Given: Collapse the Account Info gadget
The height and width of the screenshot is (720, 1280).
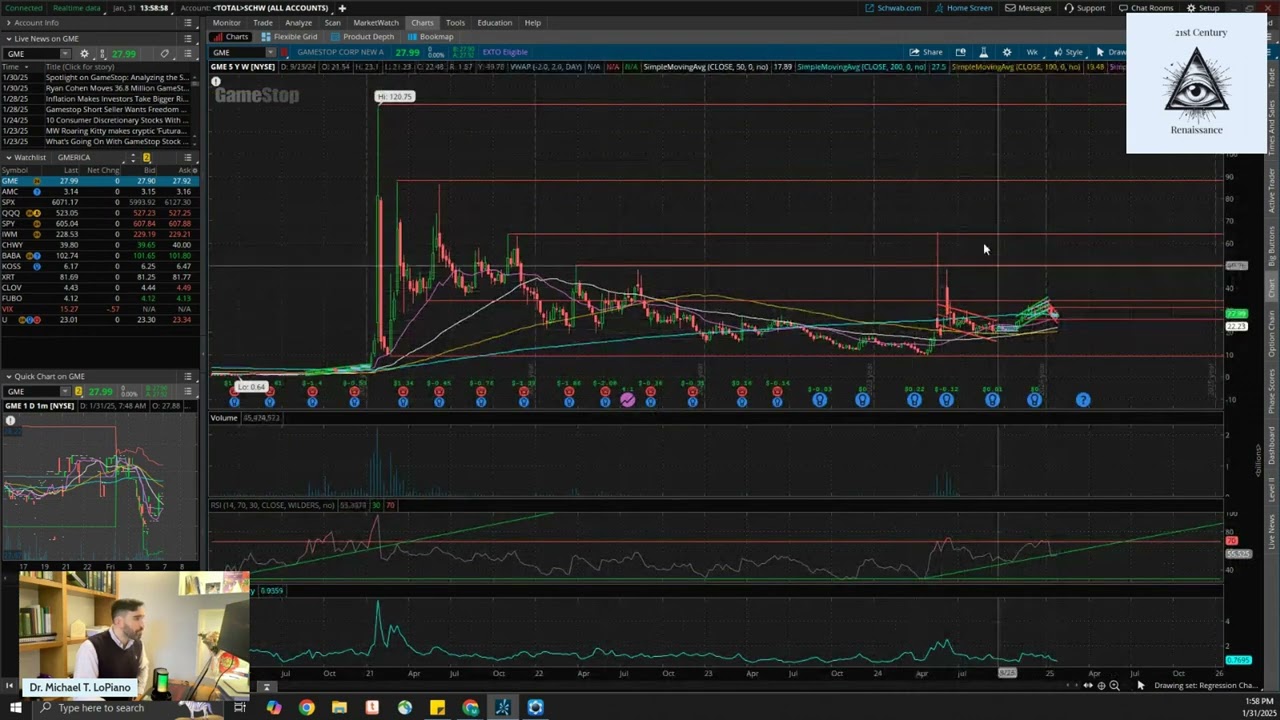Looking at the screenshot, I should [8, 22].
